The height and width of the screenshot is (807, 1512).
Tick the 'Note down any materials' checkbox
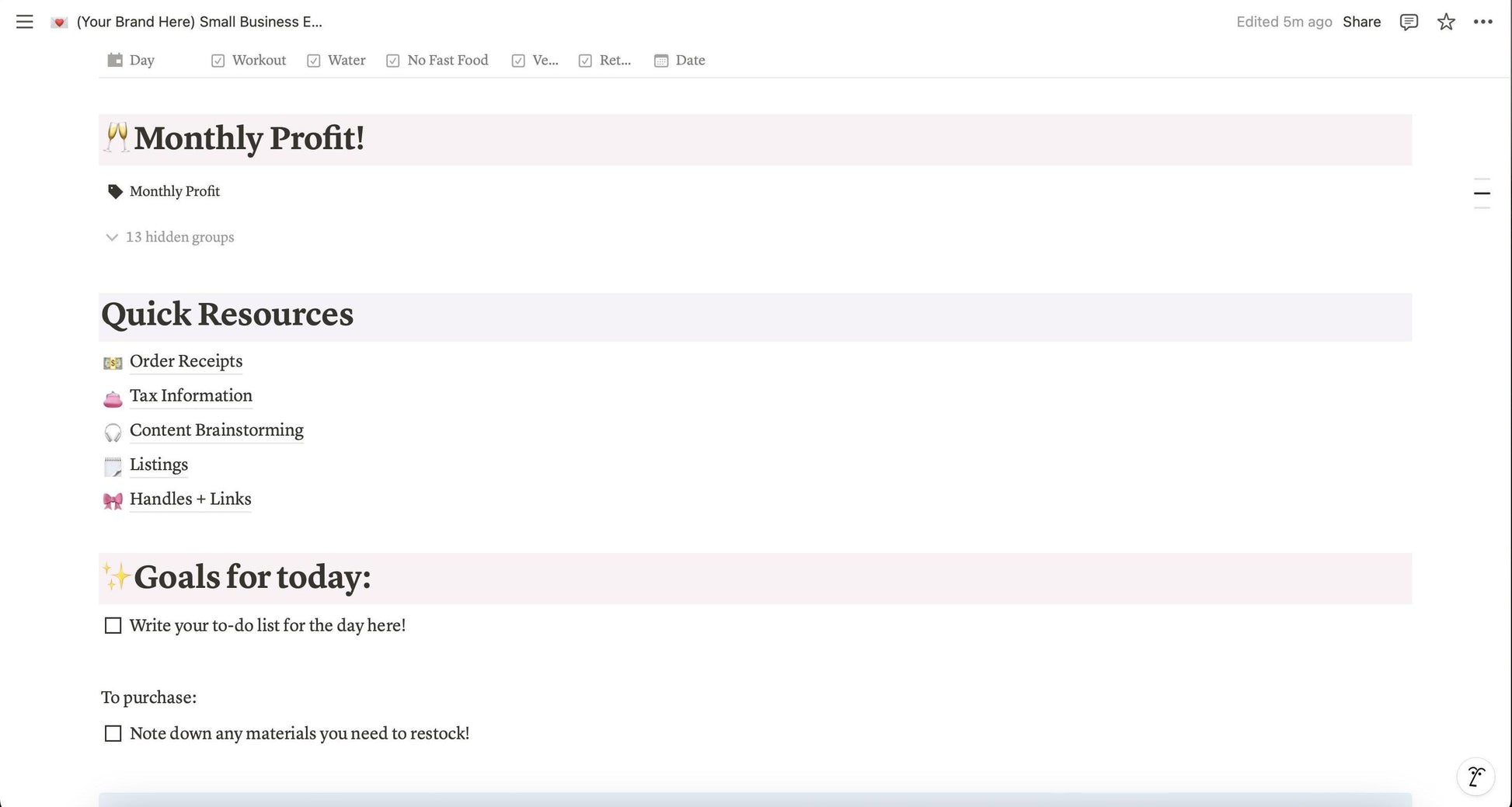[113, 734]
